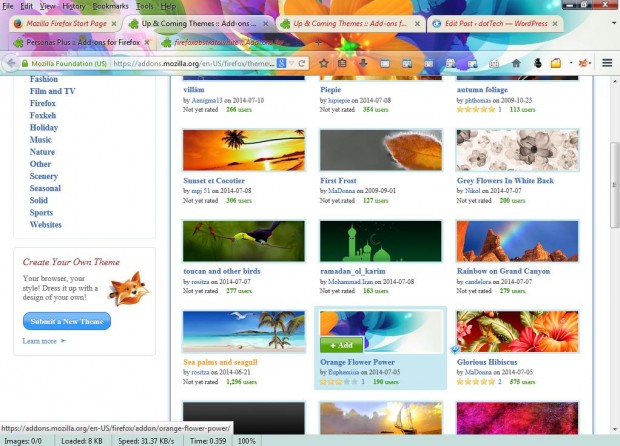Click the Loaded: 8 KB status entry
The width and height of the screenshot is (620, 446).
(x=81, y=441)
